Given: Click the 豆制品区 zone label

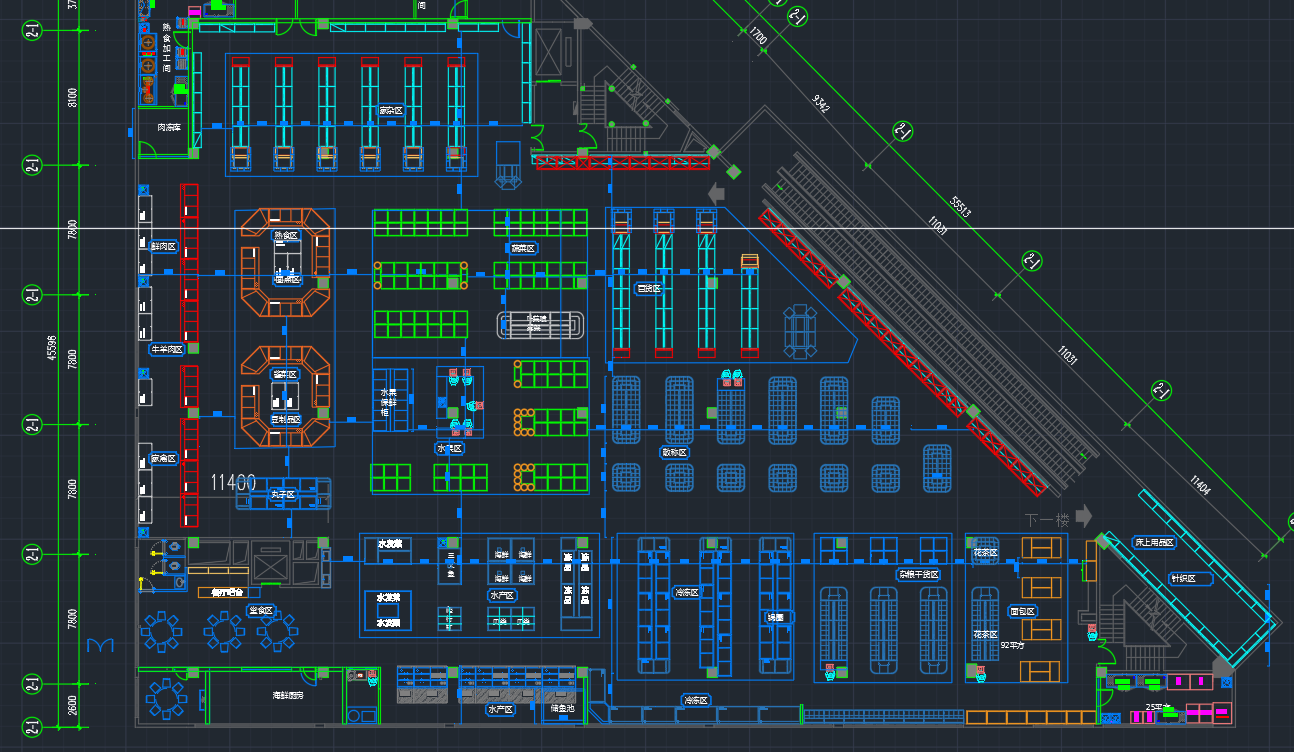Looking at the screenshot, I should (286, 419).
